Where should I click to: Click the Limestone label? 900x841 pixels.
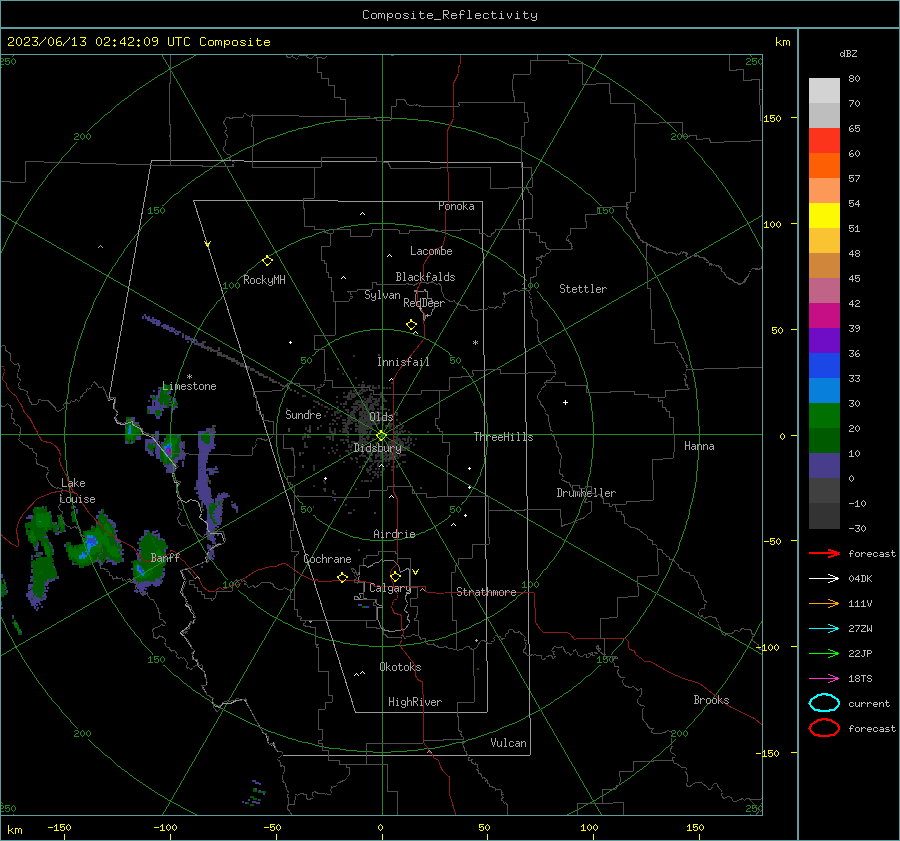tap(189, 386)
